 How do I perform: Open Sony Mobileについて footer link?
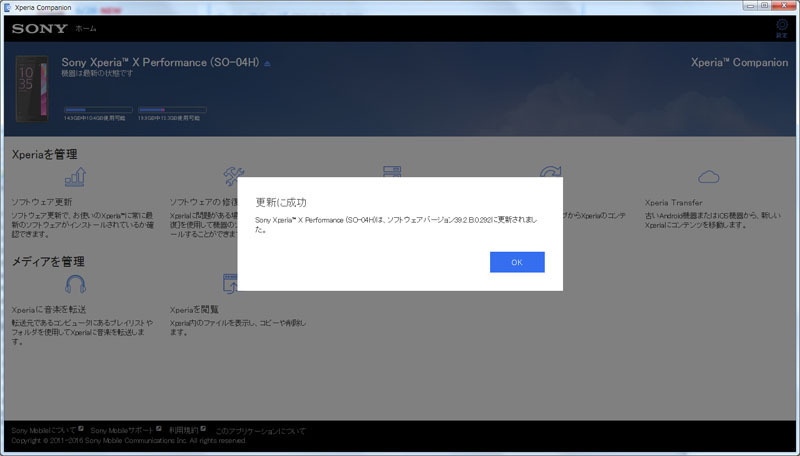[x=43, y=430]
